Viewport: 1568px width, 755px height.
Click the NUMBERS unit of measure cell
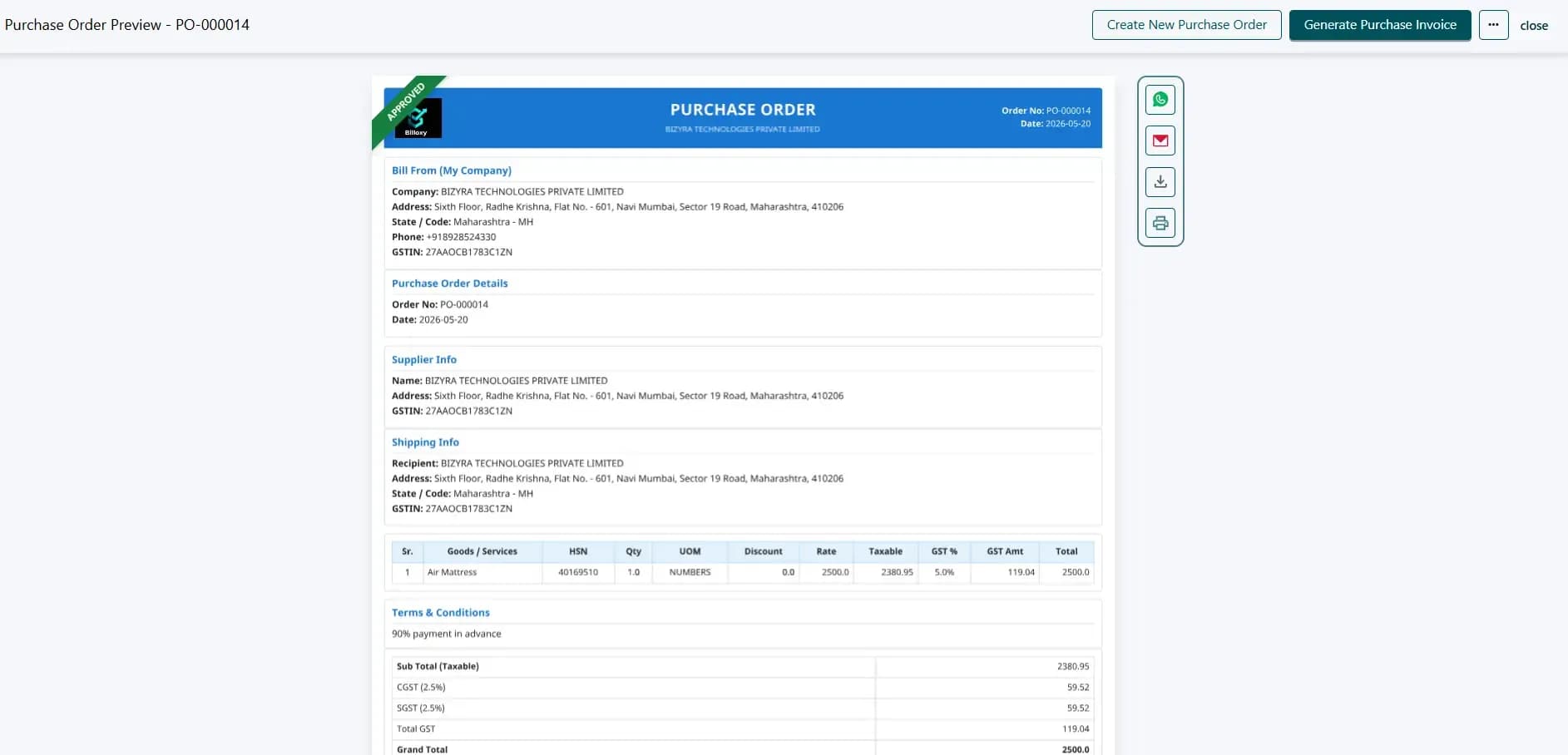pos(690,572)
